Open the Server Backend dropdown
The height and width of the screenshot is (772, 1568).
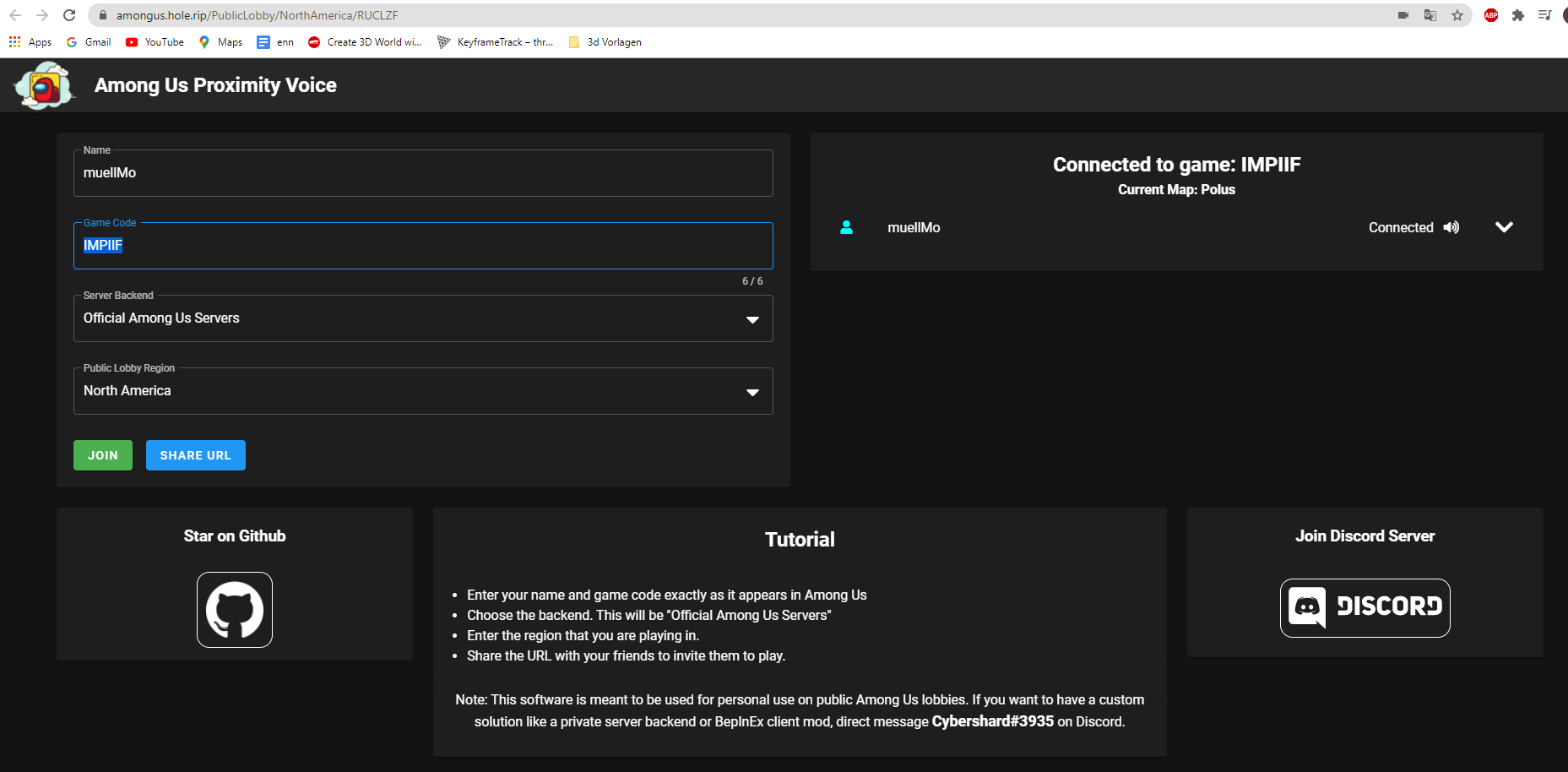click(423, 318)
